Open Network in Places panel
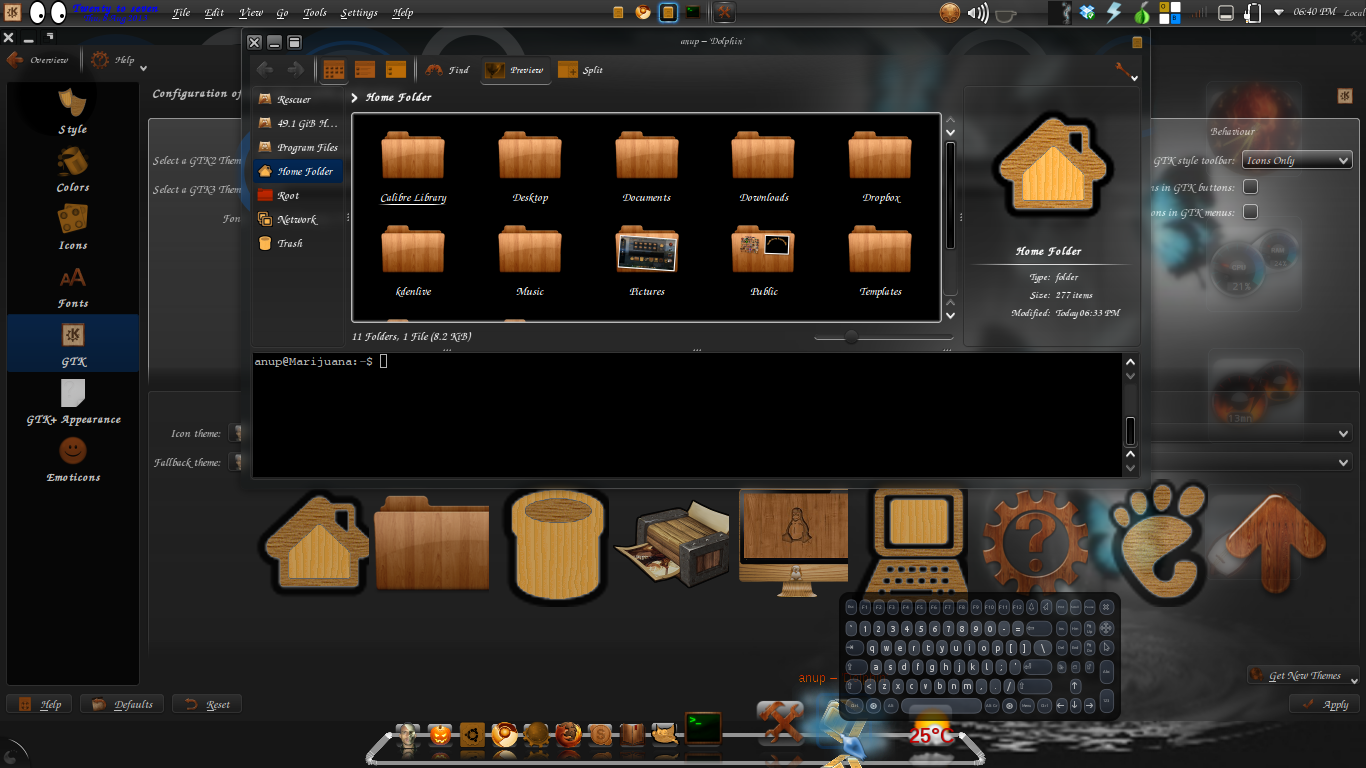The image size is (1366, 768). pyautogui.click(x=298, y=219)
